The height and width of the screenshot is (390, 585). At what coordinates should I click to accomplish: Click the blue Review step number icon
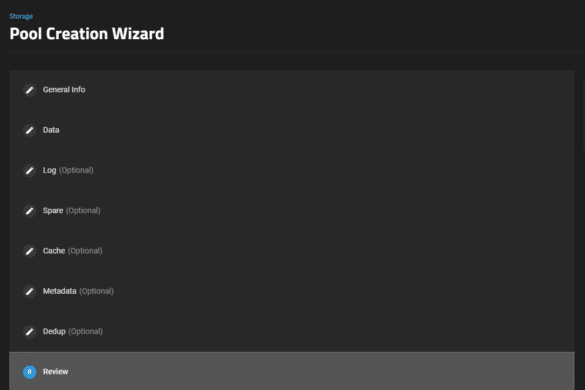(x=29, y=372)
